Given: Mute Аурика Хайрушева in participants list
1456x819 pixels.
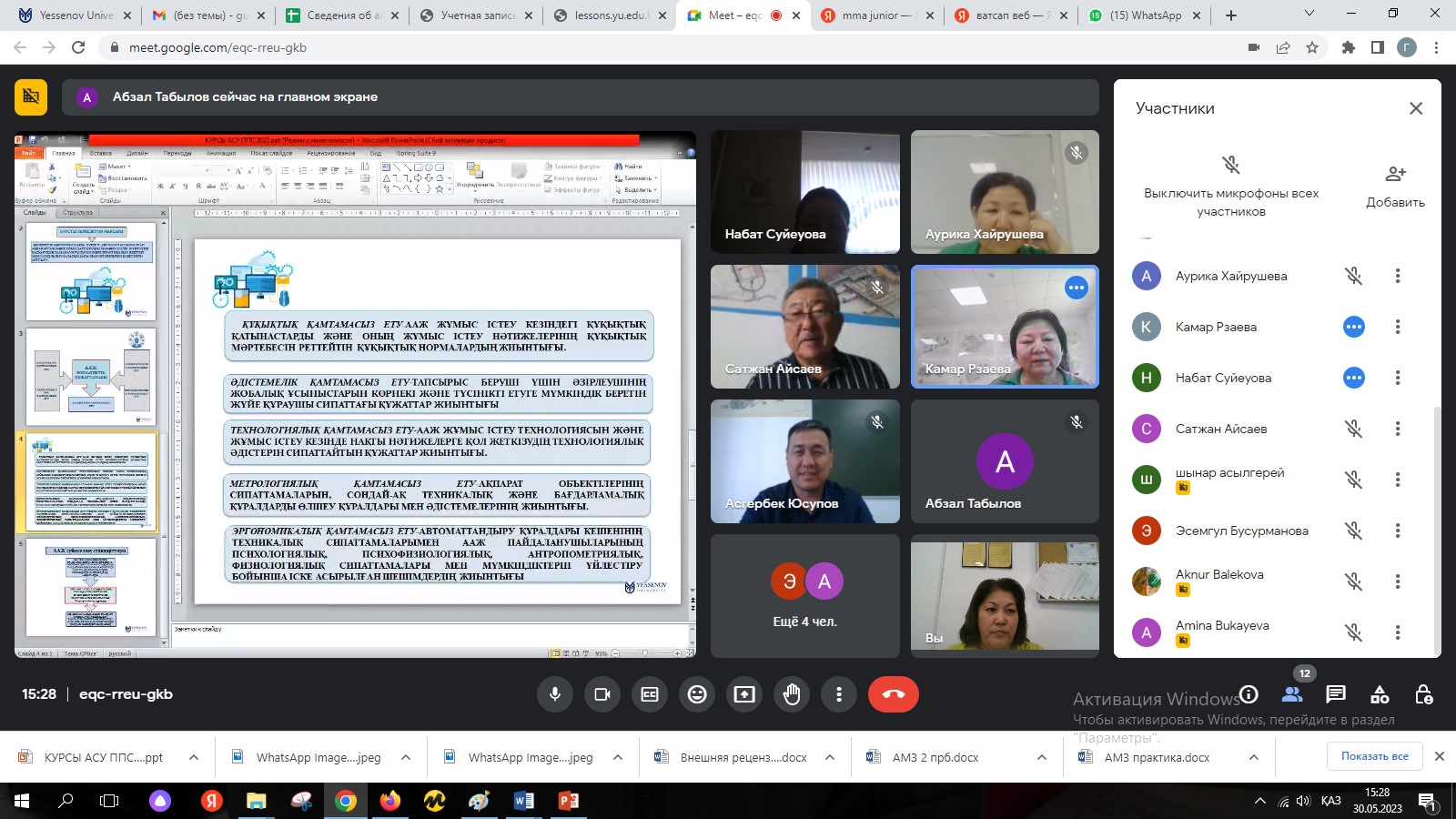Looking at the screenshot, I should [x=1353, y=276].
